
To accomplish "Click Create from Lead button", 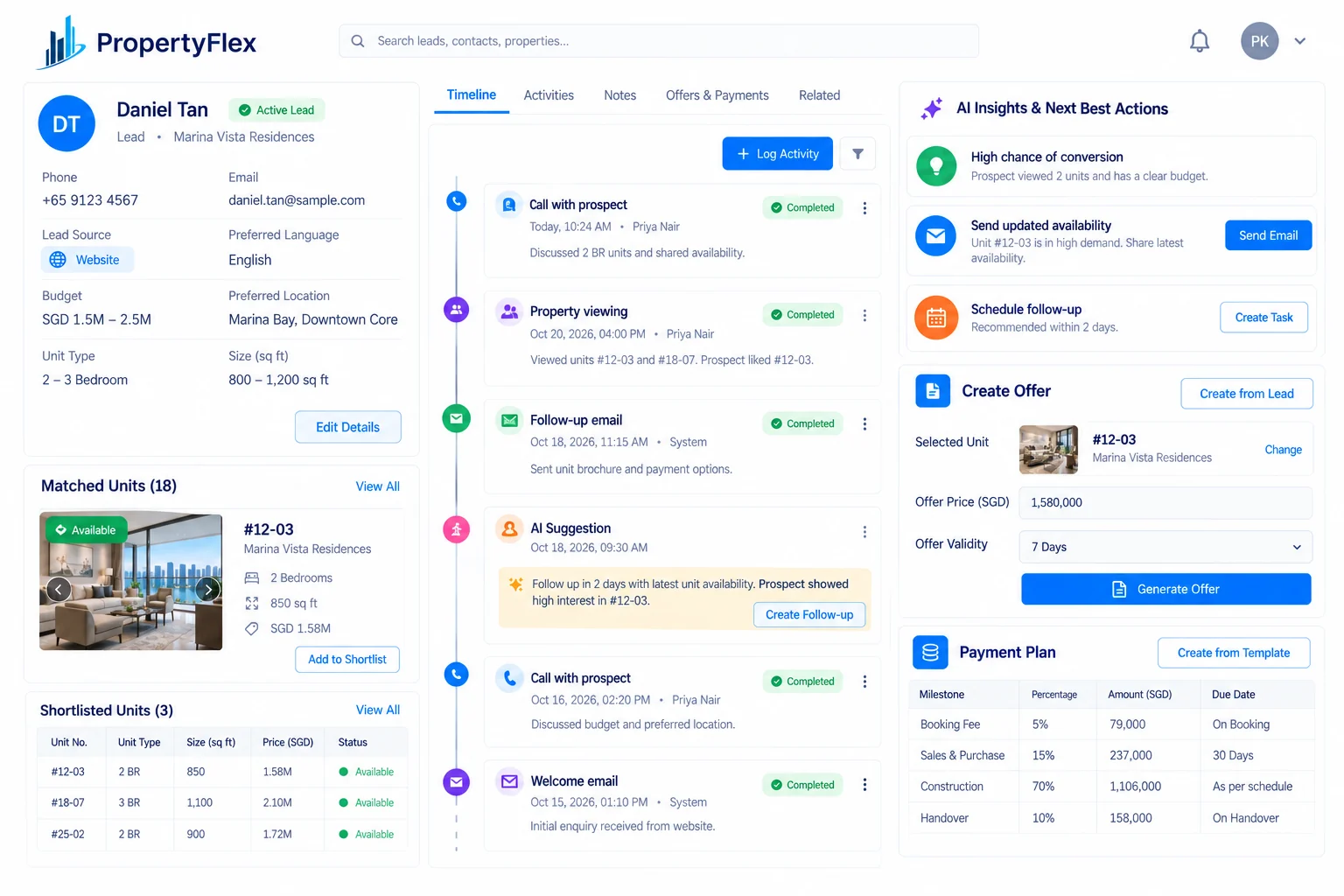I will 1247,394.
